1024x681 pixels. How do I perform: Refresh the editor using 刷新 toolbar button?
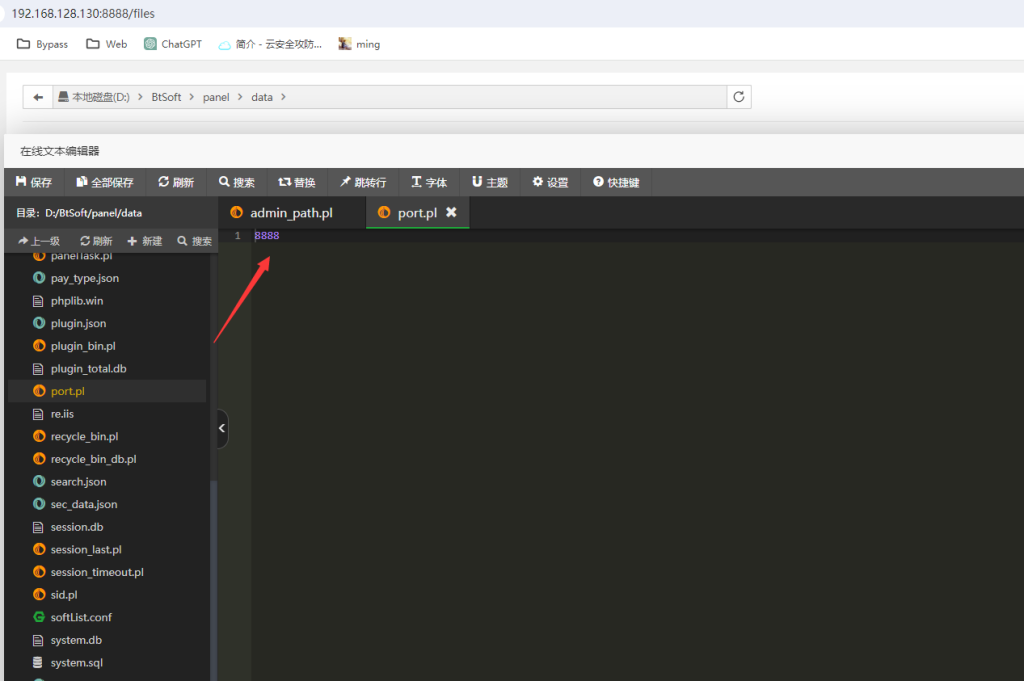176,182
